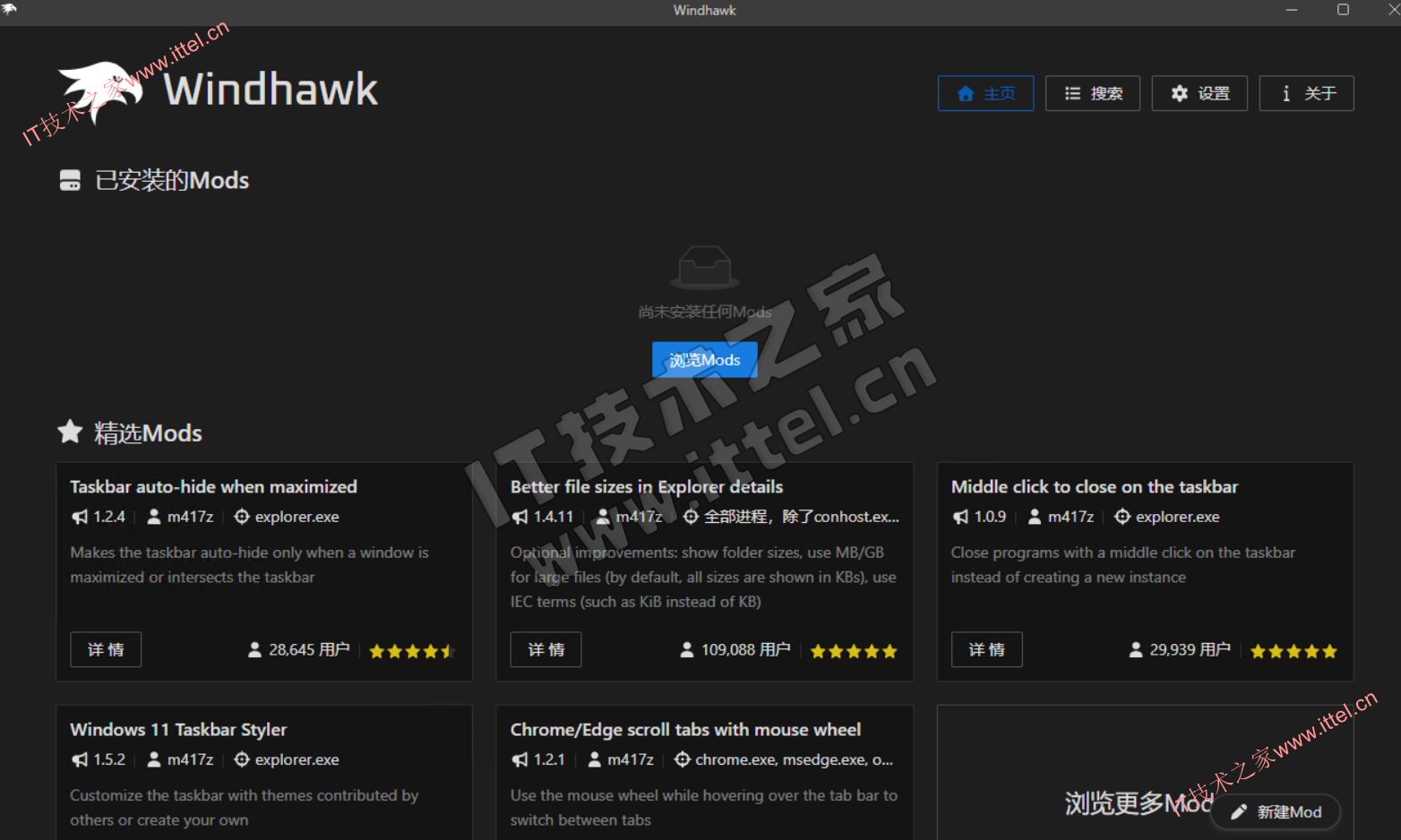Viewport: 1401px width, 840px height.
Task: Click the featured Mods star icon
Action: pyautogui.click(x=70, y=433)
